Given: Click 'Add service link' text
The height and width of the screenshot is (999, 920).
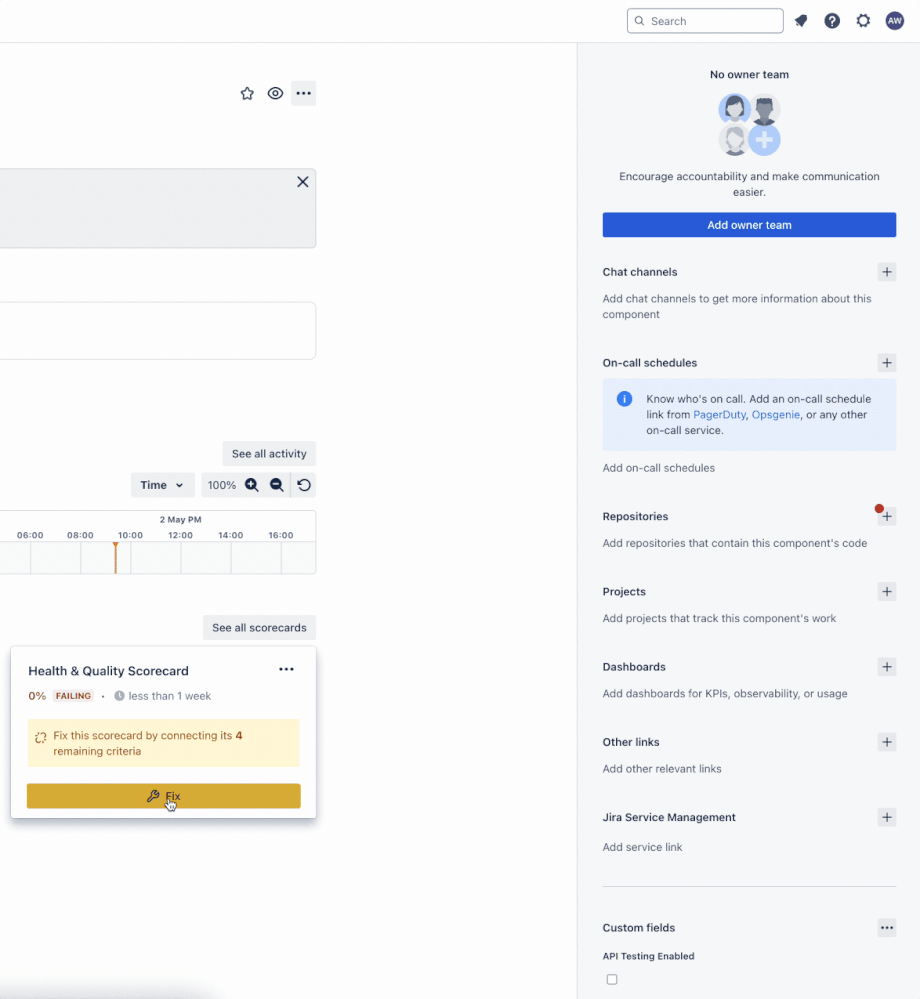Looking at the screenshot, I should pos(642,847).
